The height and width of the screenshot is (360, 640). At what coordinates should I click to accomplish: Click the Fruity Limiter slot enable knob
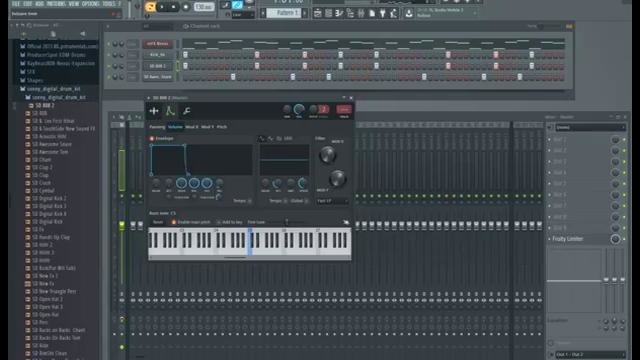coord(615,239)
